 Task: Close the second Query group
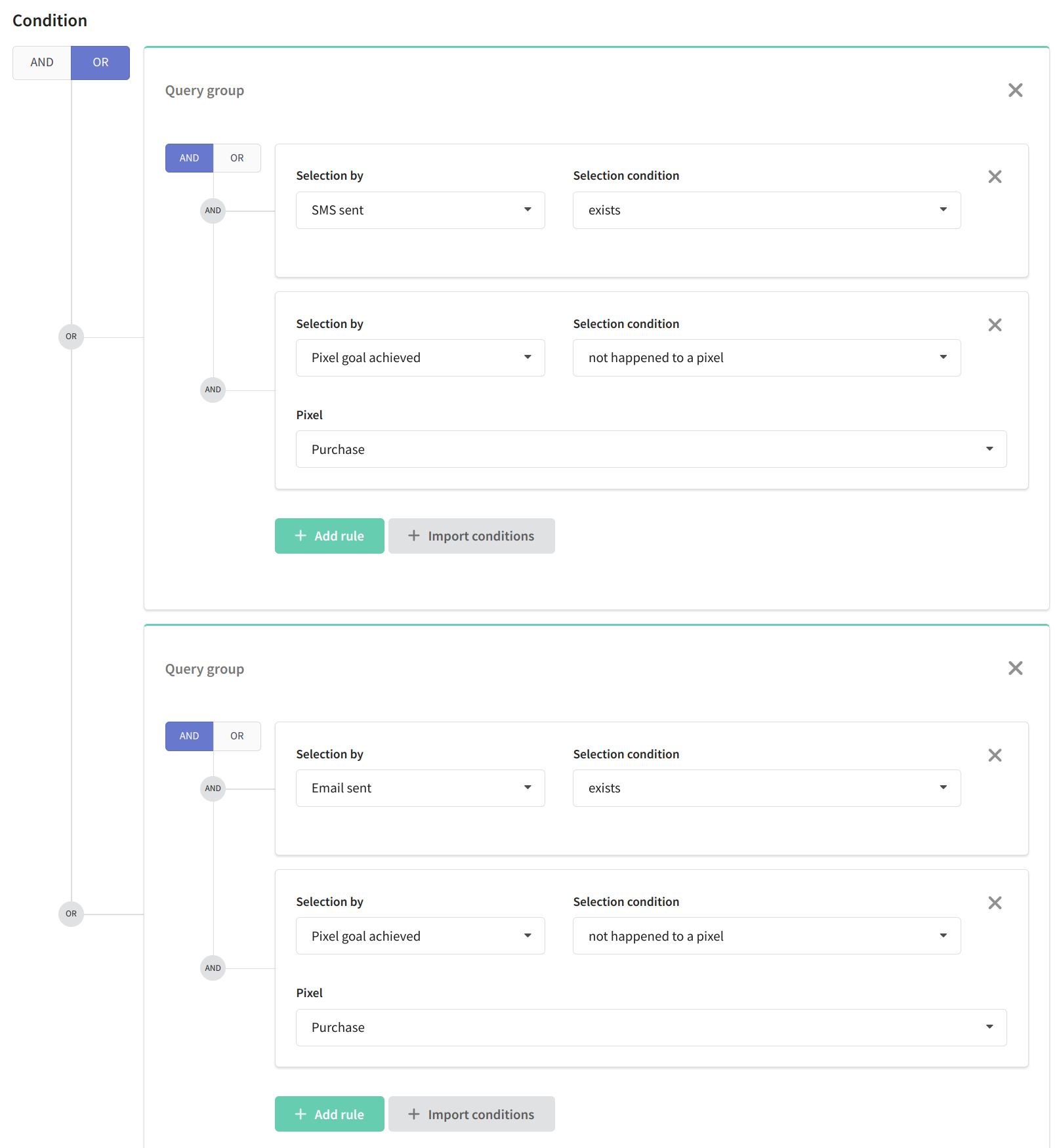pyautogui.click(x=1015, y=668)
